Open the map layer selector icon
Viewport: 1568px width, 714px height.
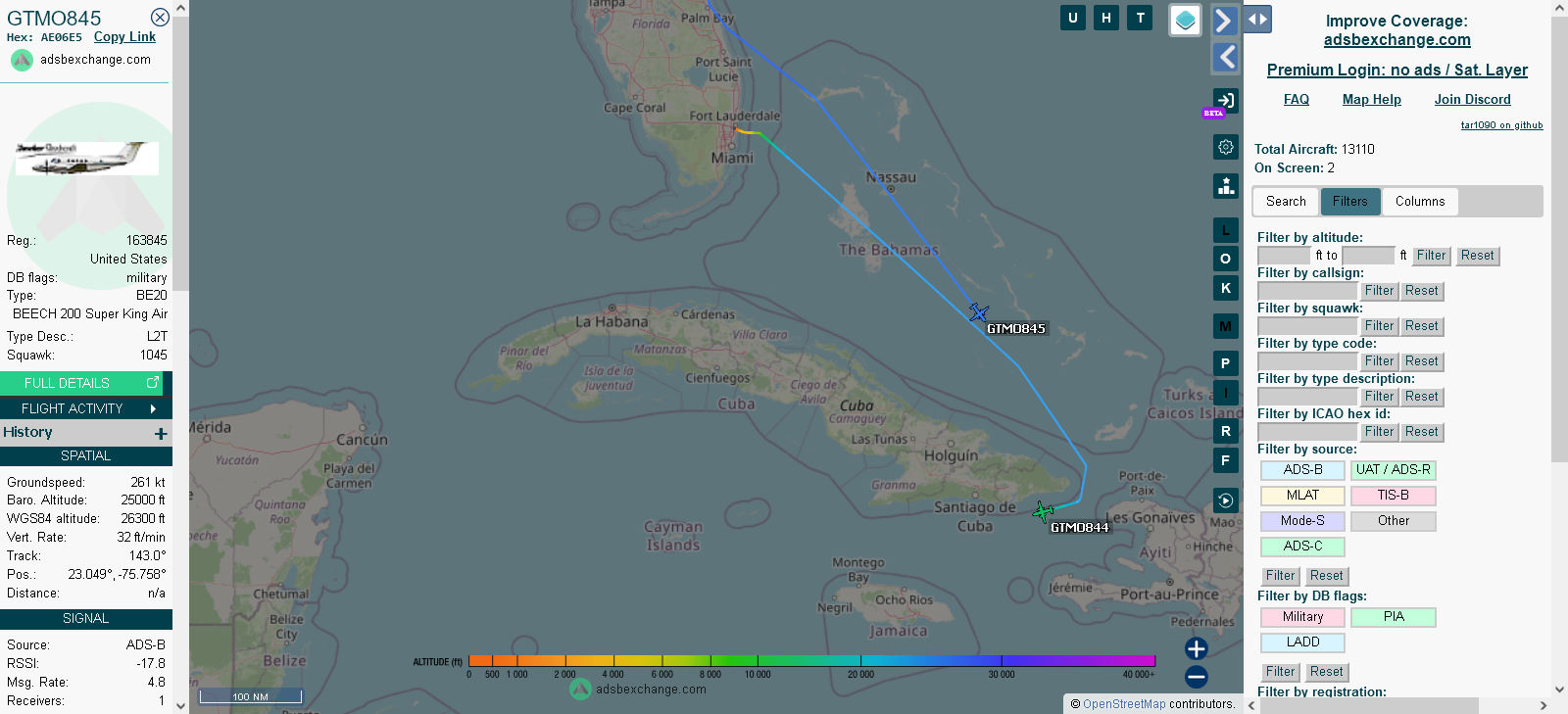pyautogui.click(x=1186, y=20)
